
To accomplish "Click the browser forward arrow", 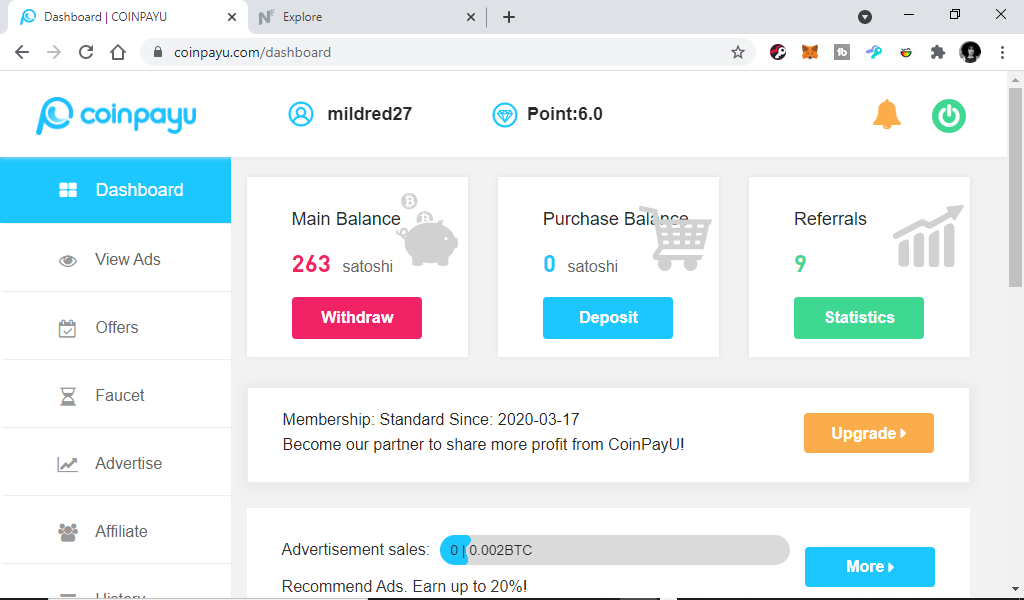I will pos(54,52).
